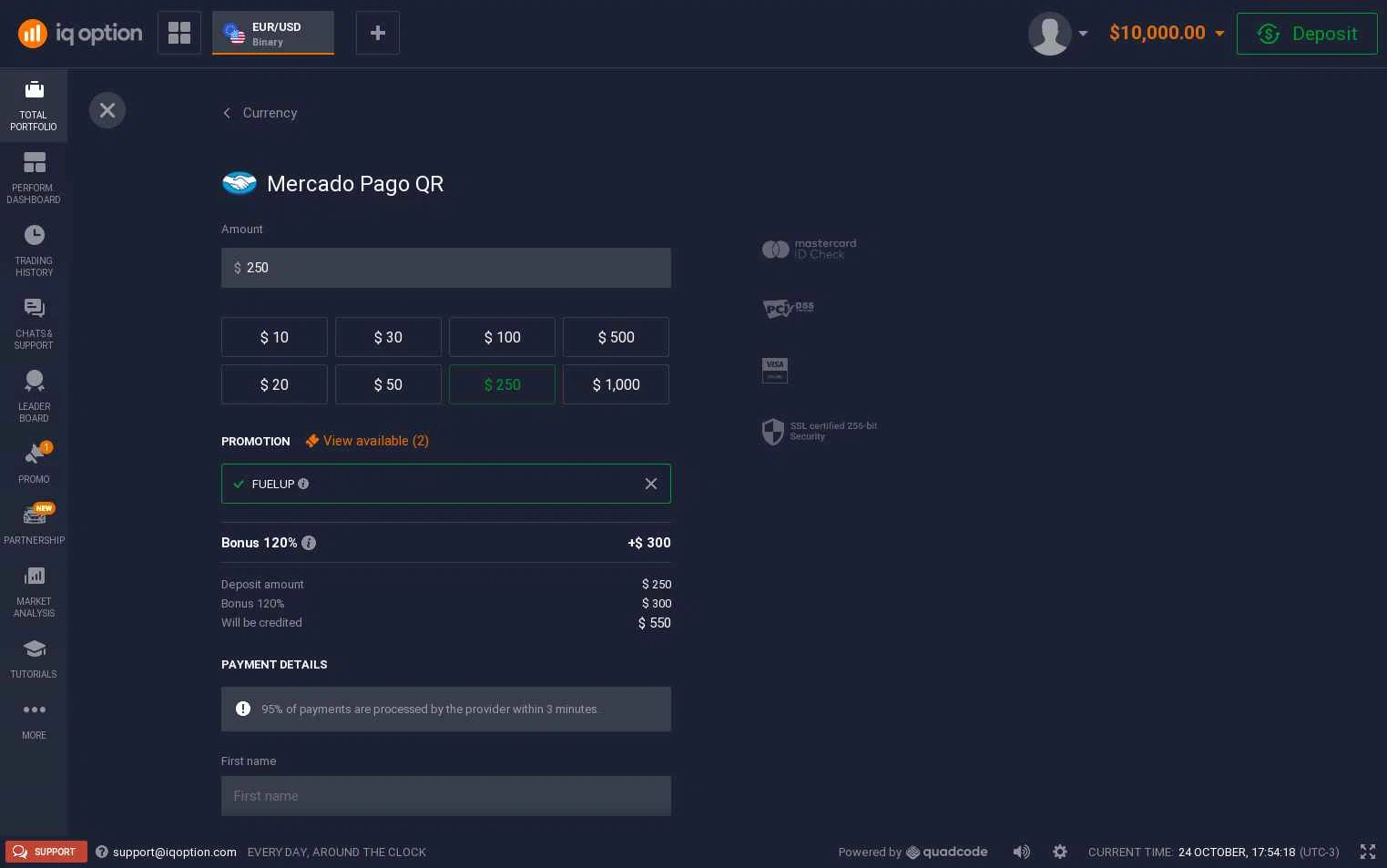Click the quadcode logo link

(947, 853)
